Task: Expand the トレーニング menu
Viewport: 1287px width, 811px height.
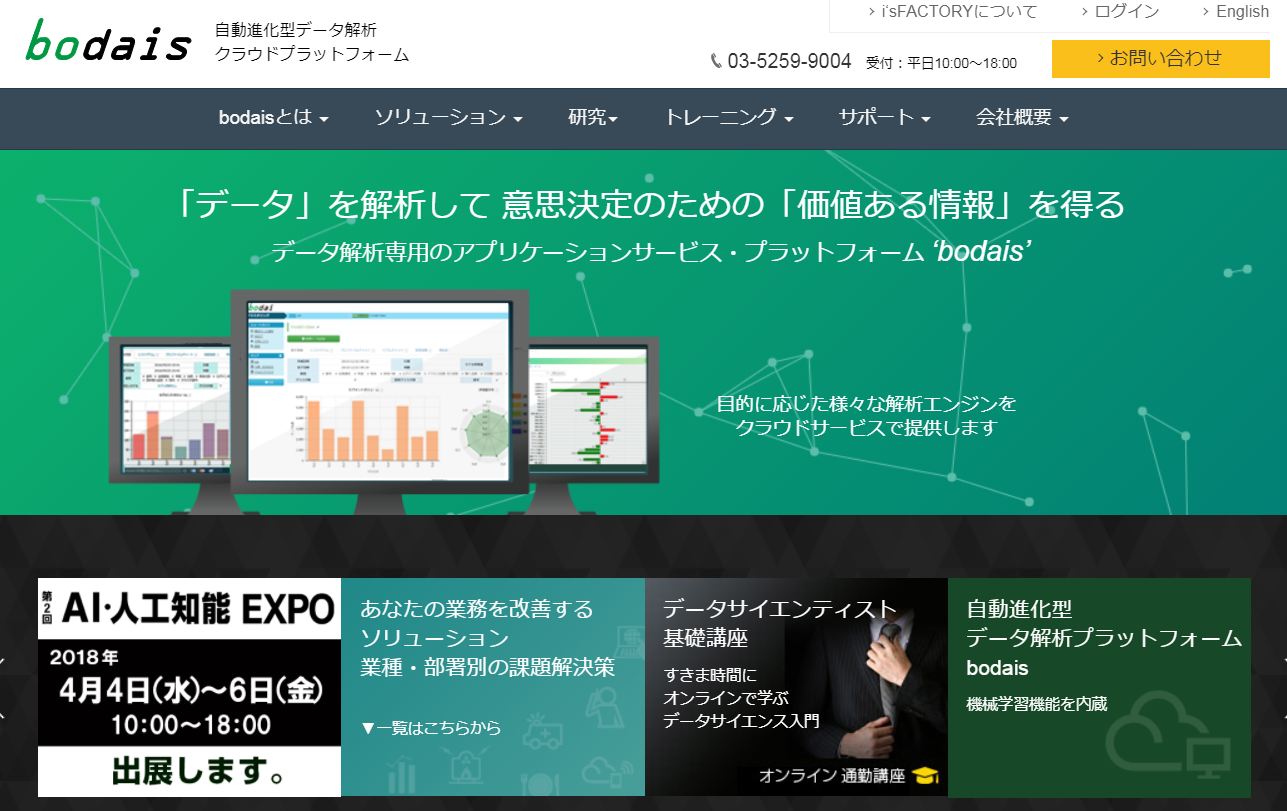Action: pos(729,118)
